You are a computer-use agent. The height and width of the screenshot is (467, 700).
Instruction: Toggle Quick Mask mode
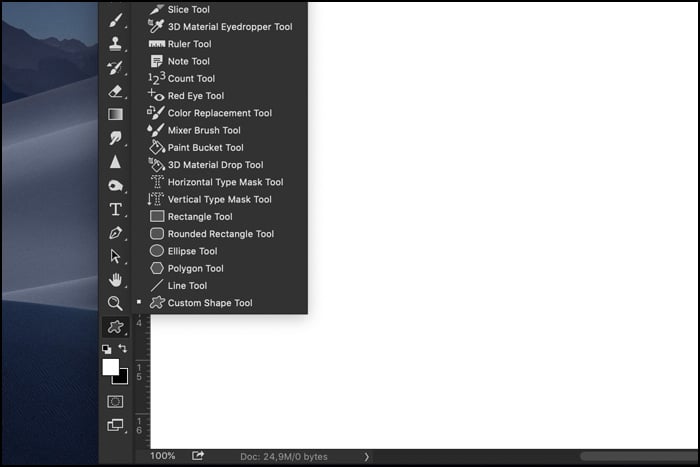coord(115,401)
